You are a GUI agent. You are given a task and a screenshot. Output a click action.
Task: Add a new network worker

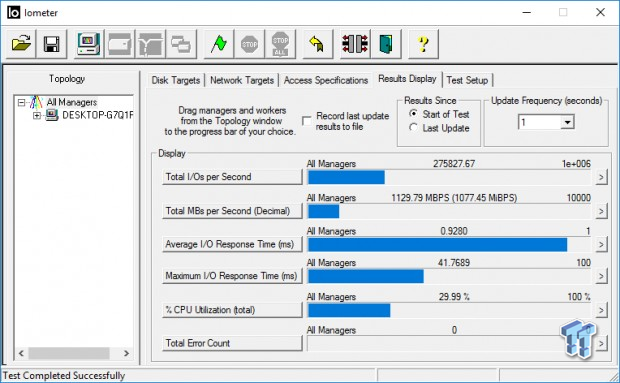click(x=150, y=44)
